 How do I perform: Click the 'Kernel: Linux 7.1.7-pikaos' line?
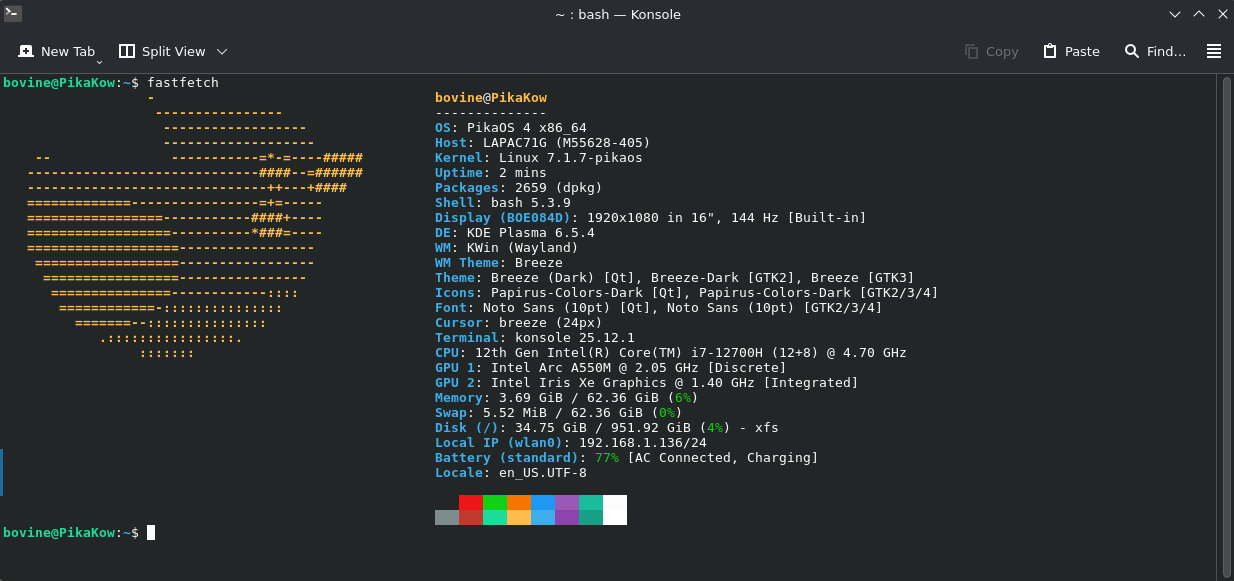point(539,158)
